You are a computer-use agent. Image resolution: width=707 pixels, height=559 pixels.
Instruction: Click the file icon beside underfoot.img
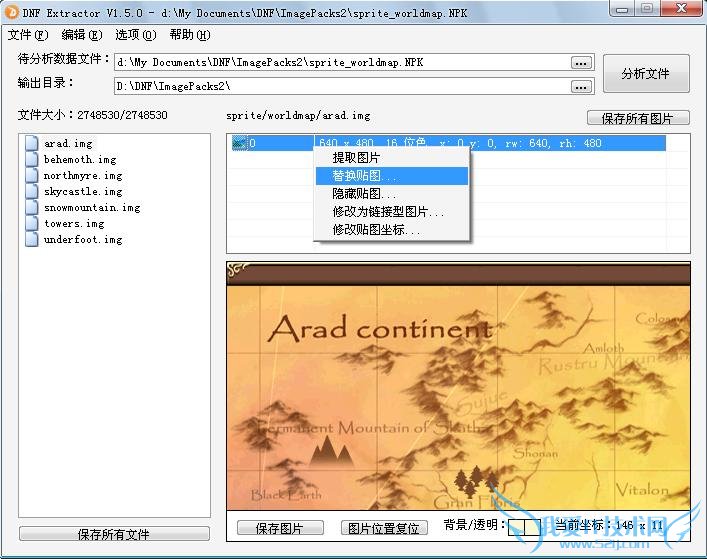point(32,239)
